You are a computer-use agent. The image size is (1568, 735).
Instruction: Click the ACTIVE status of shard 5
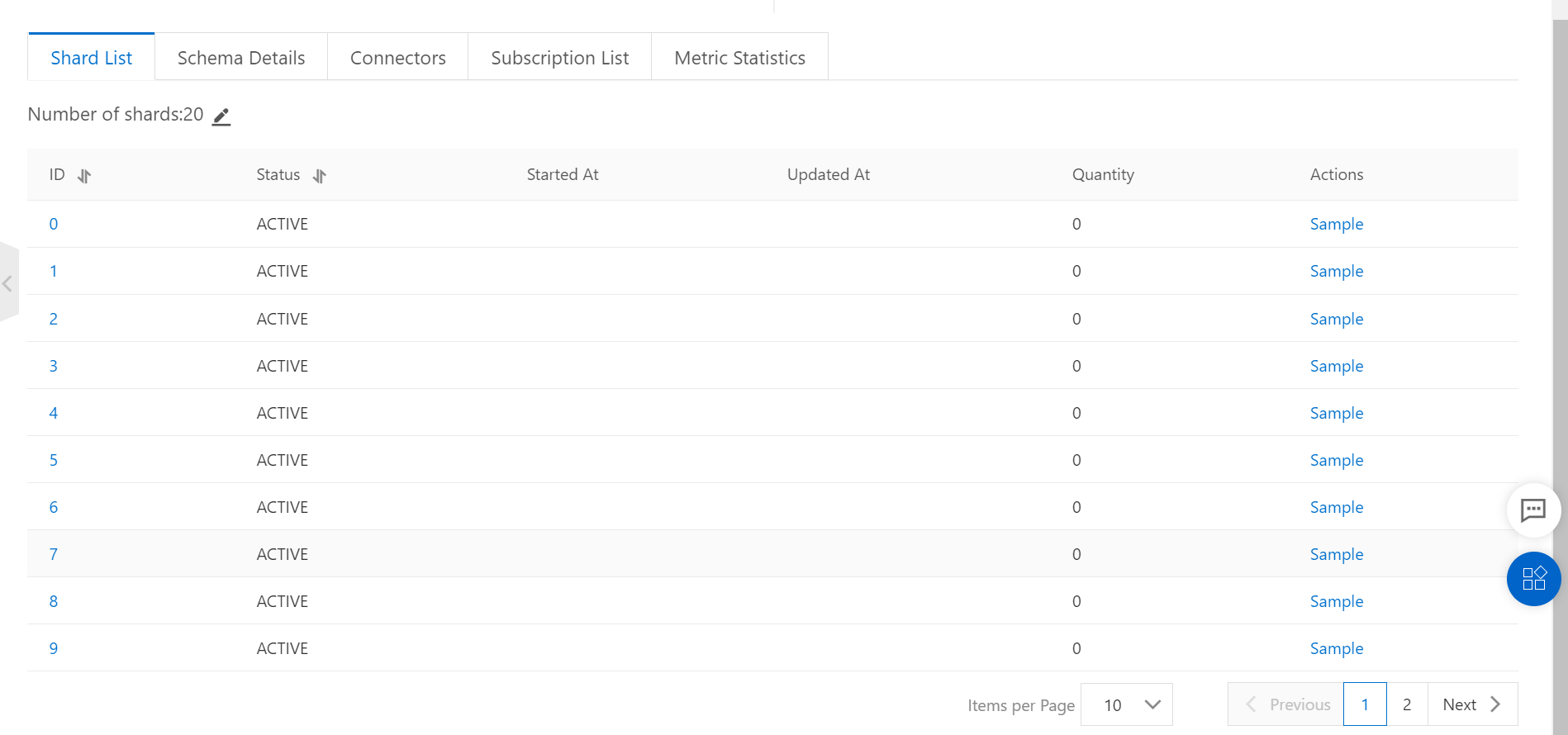pos(282,460)
